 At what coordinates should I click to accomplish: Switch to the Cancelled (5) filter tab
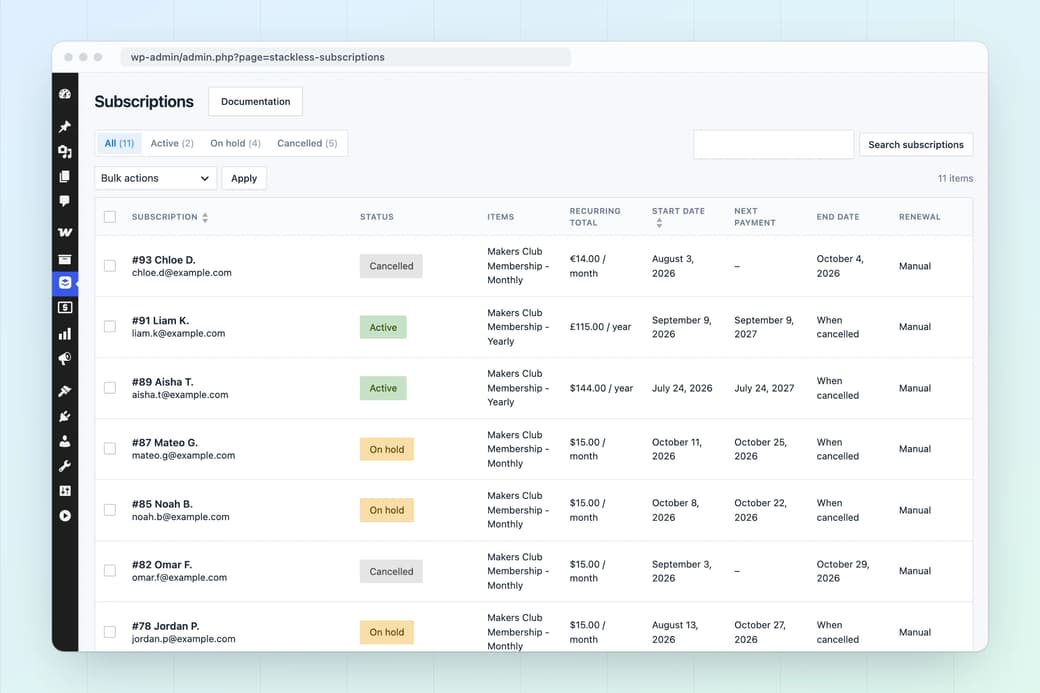pyautogui.click(x=307, y=143)
